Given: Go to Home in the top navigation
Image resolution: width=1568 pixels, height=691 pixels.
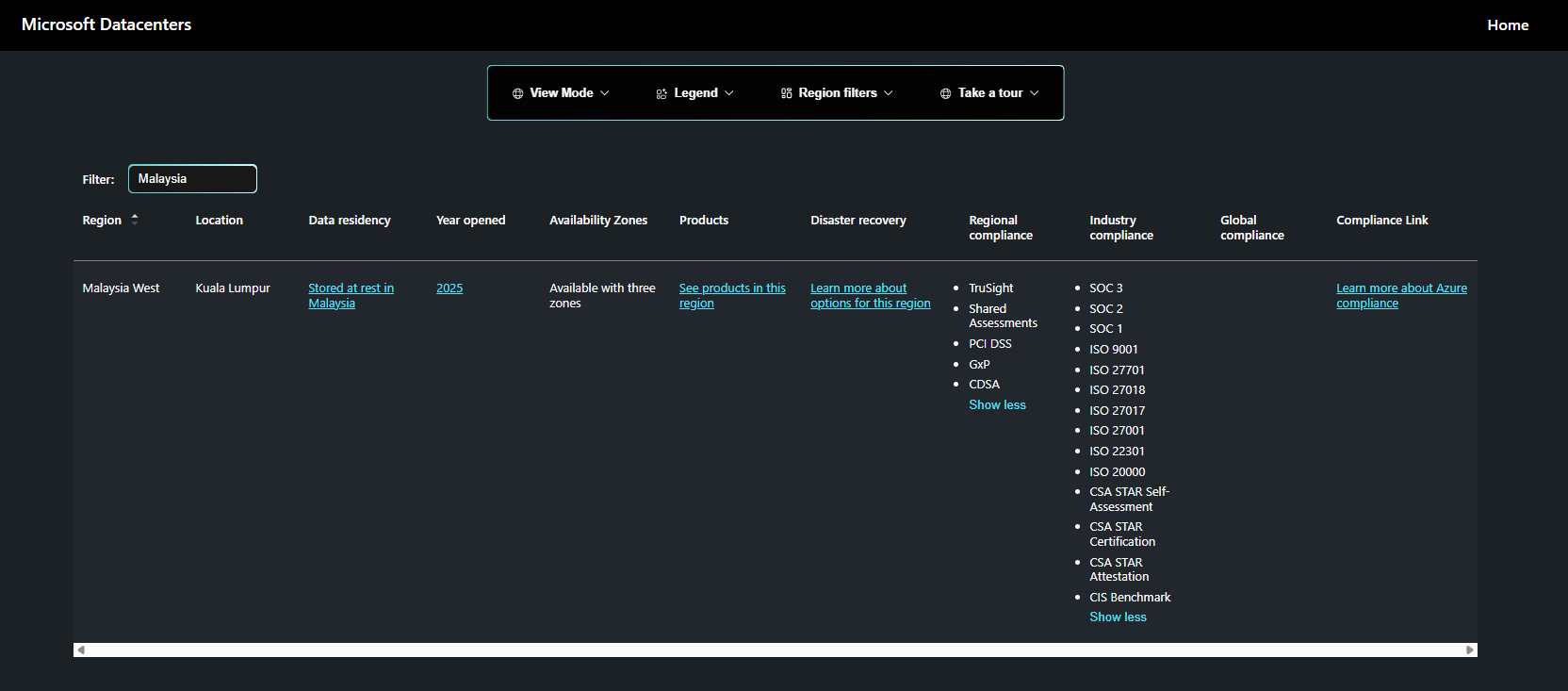Looking at the screenshot, I should (1507, 25).
